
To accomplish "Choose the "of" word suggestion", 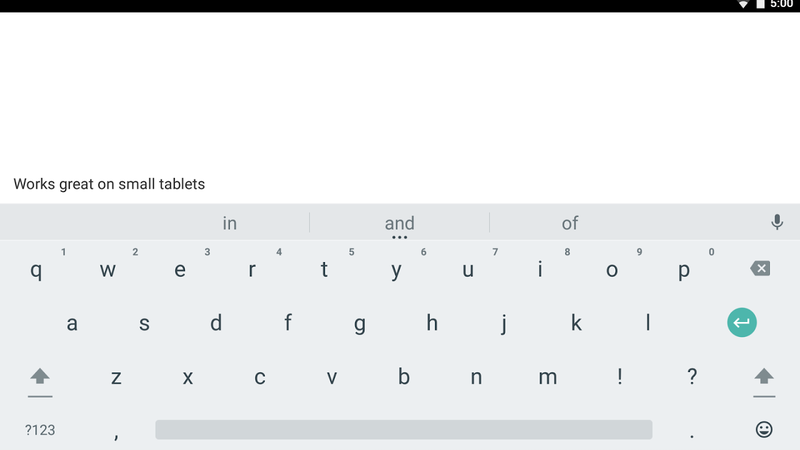I will (570, 223).
